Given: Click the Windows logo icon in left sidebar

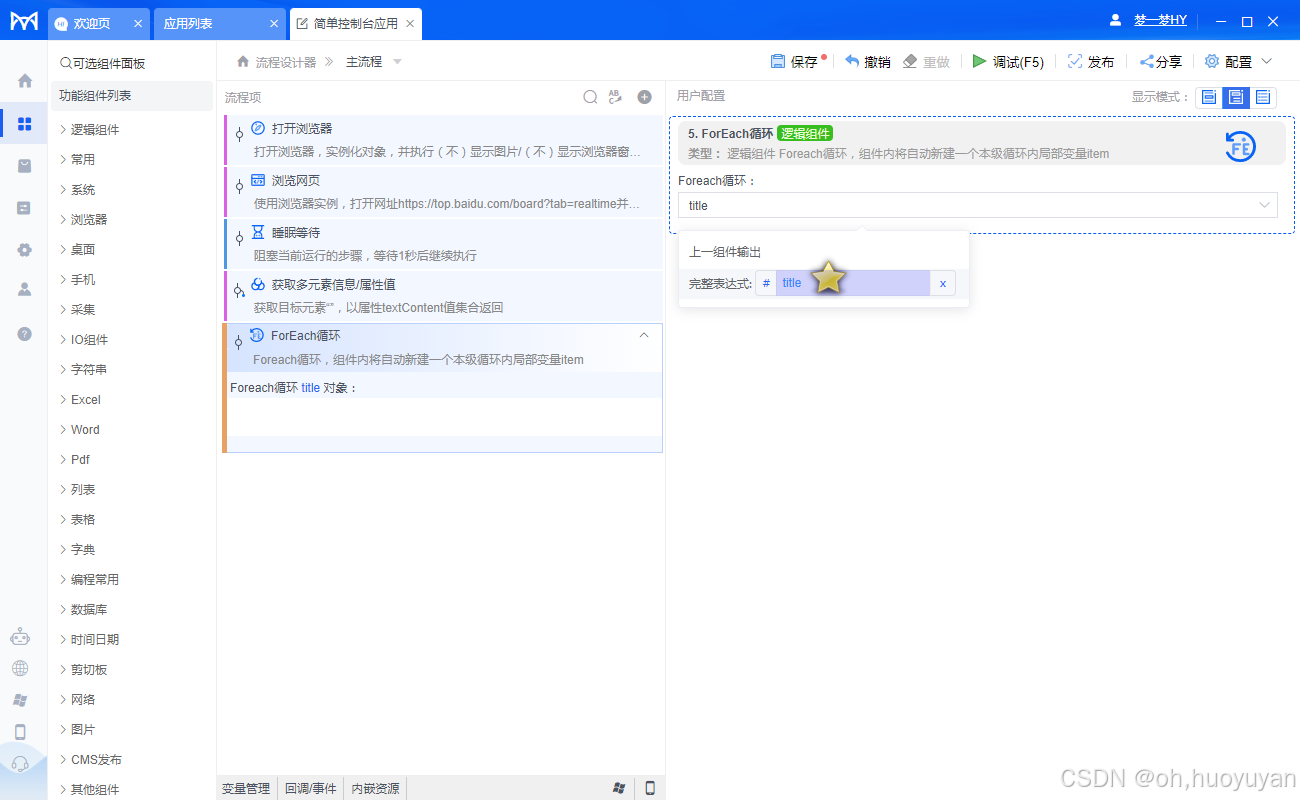Looking at the screenshot, I should 20,700.
